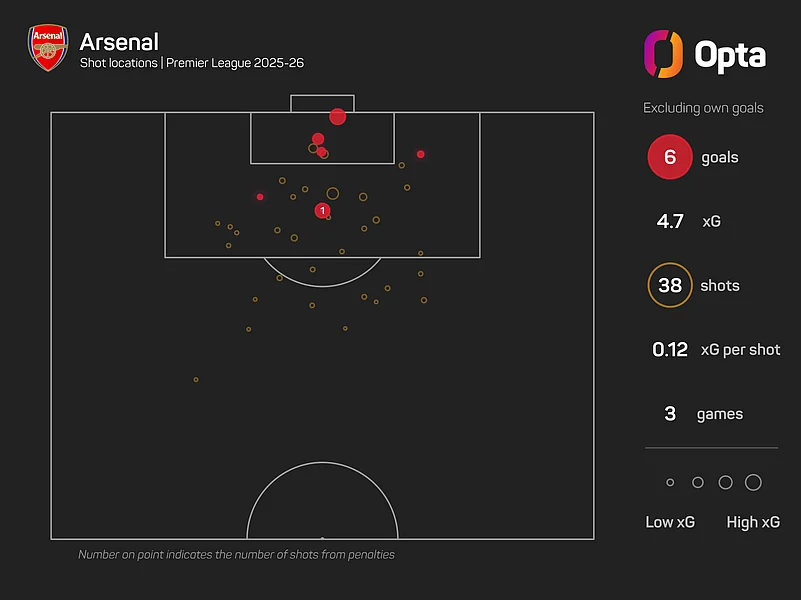Click the Premier League 2025-26 label
801x600 pixels.
(235, 63)
